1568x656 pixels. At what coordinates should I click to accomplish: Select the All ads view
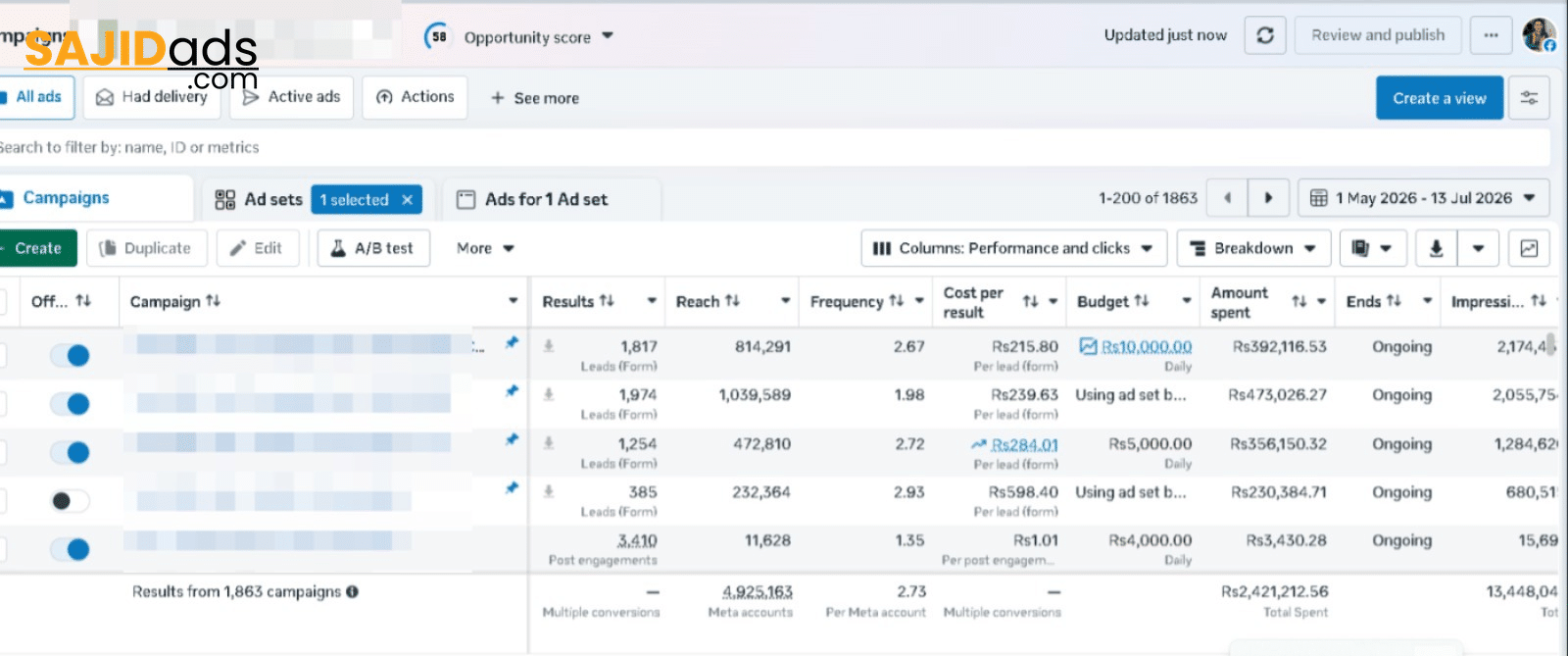point(37,97)
